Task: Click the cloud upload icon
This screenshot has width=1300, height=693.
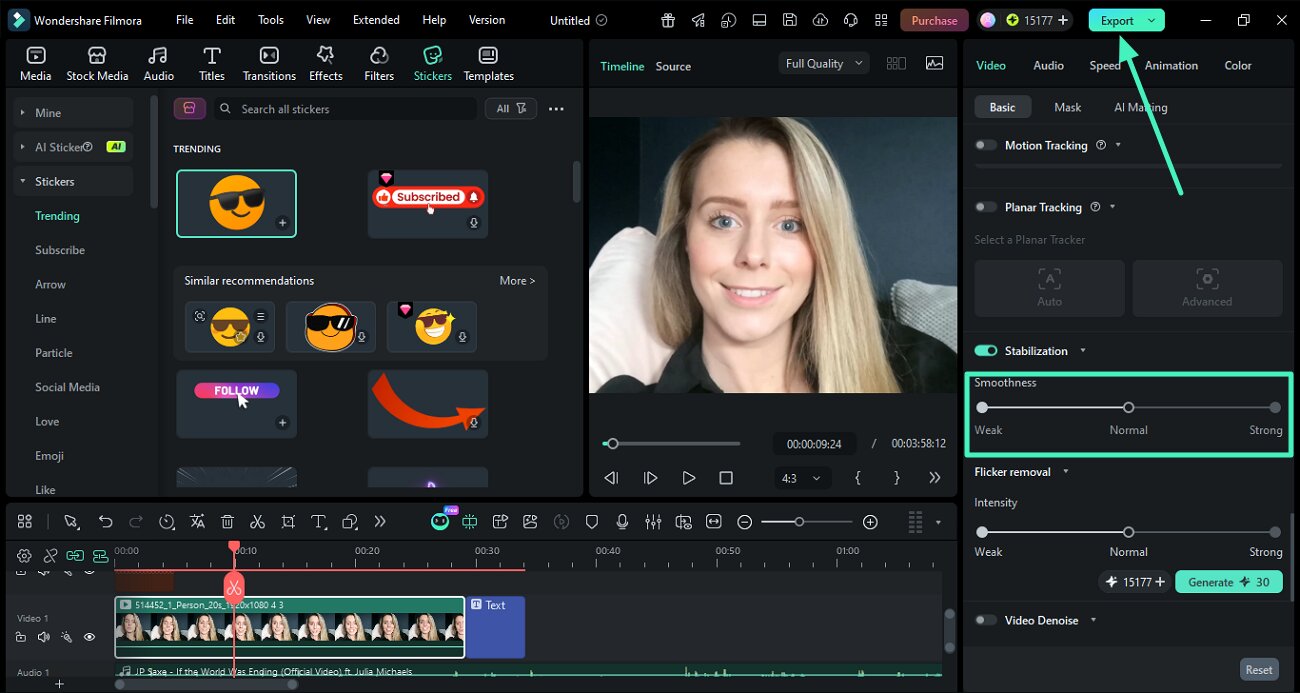Action: (820, 20)
